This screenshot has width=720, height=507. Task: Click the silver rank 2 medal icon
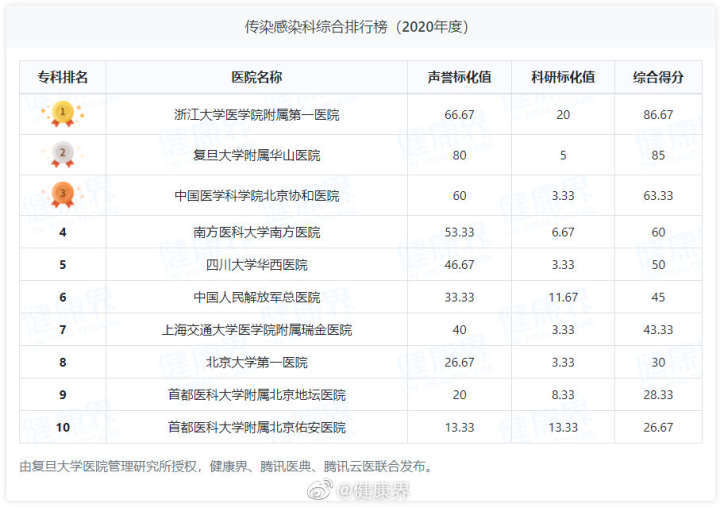[62, 154]
